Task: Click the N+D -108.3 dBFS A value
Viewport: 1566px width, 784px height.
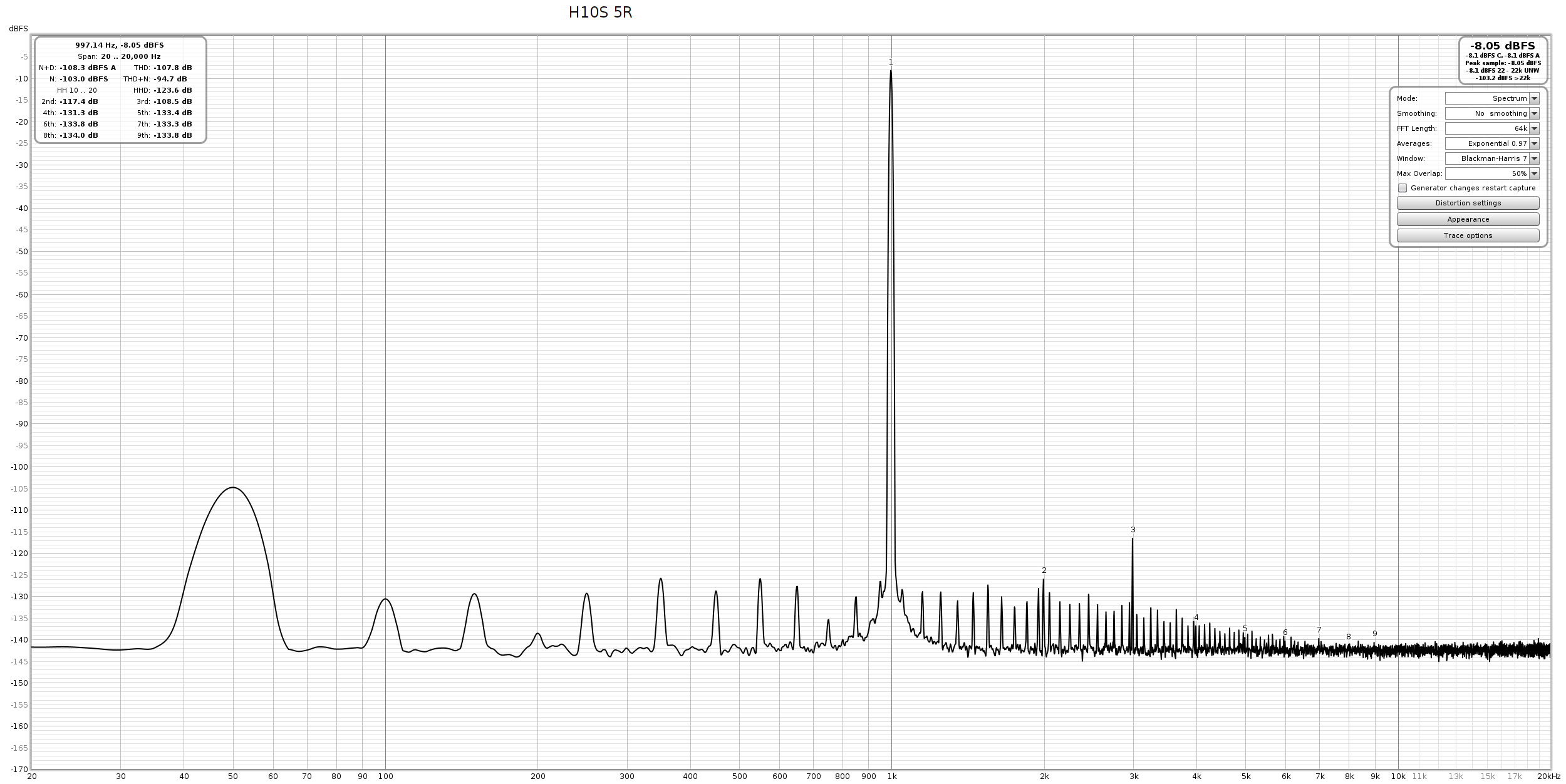Action: pos(88,68)
